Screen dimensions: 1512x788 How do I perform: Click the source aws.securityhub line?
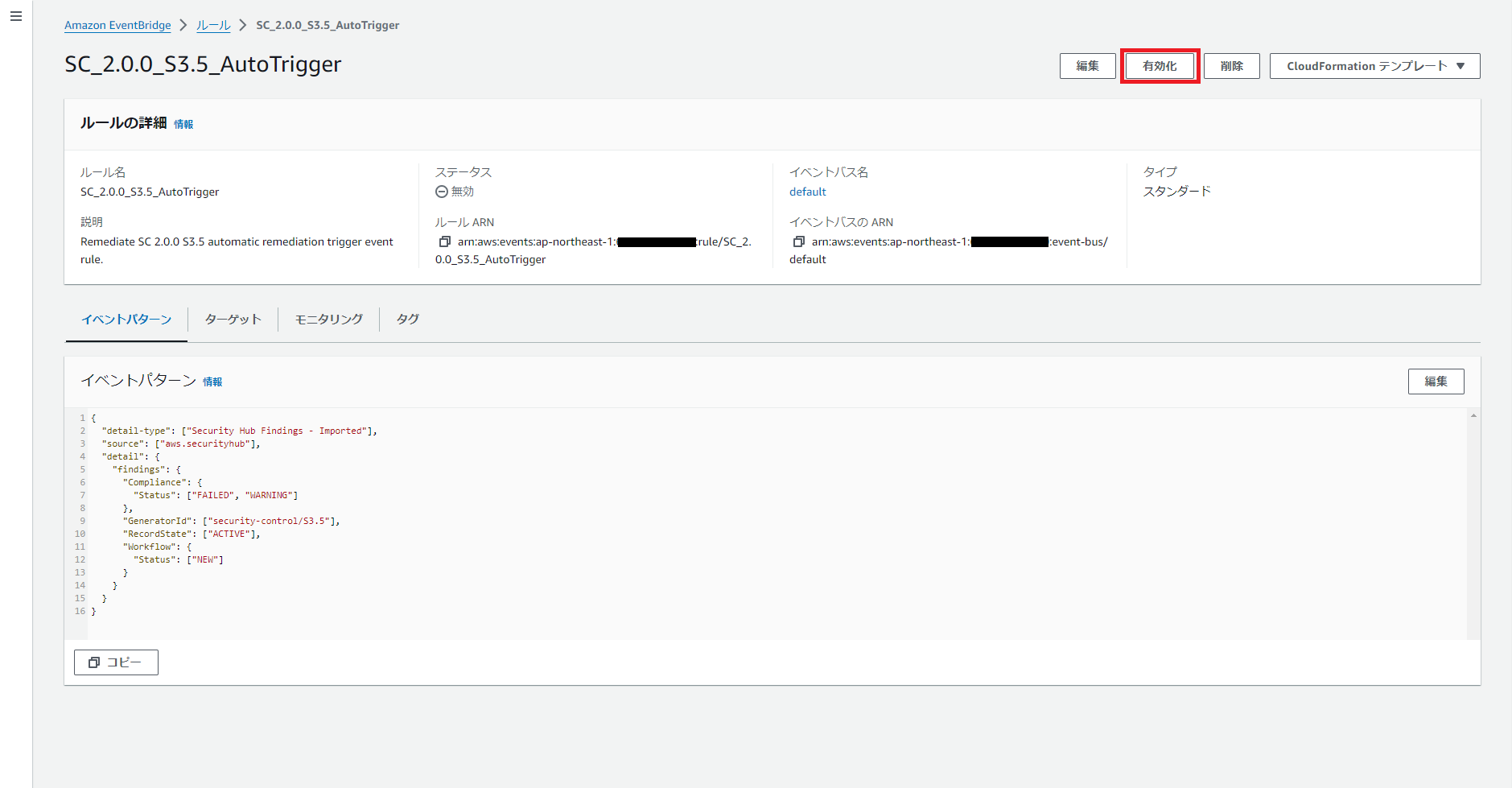coord(181,444)
